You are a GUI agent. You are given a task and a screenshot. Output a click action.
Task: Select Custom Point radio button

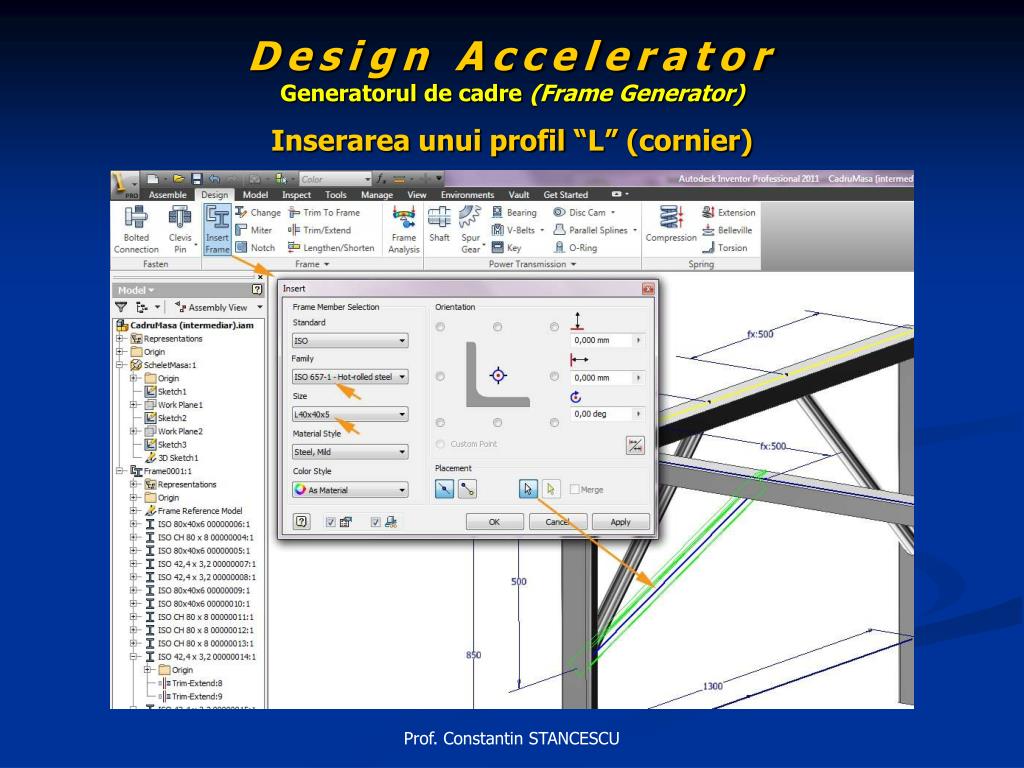click(x=440, y=444)
